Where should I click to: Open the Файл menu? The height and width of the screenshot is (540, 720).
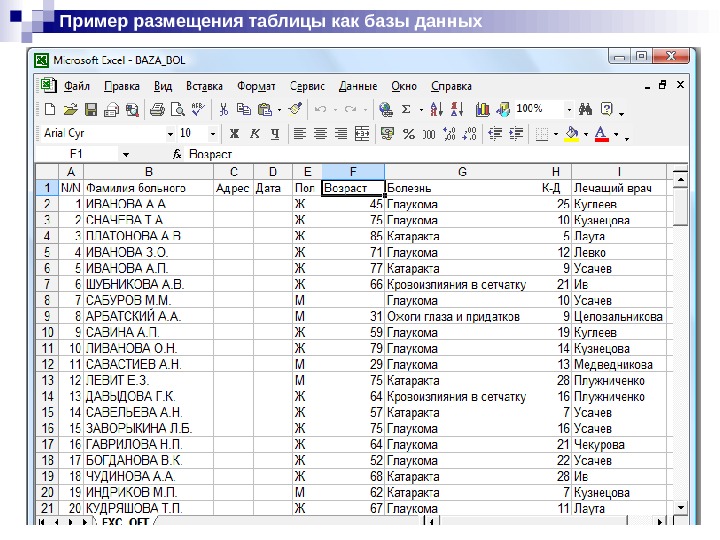click(77, 86)
